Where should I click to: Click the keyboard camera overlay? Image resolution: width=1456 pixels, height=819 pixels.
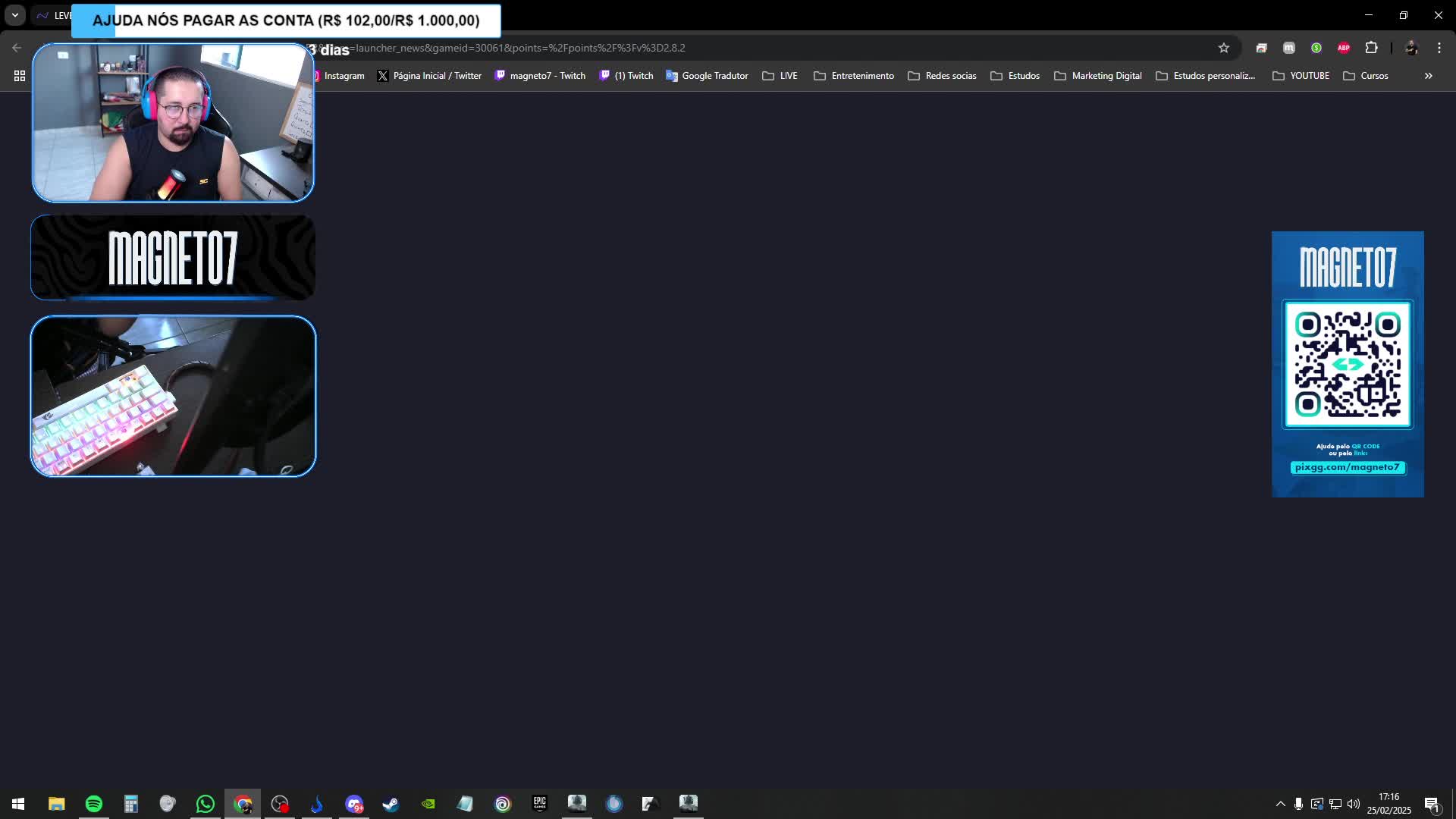tap(173, 397)
